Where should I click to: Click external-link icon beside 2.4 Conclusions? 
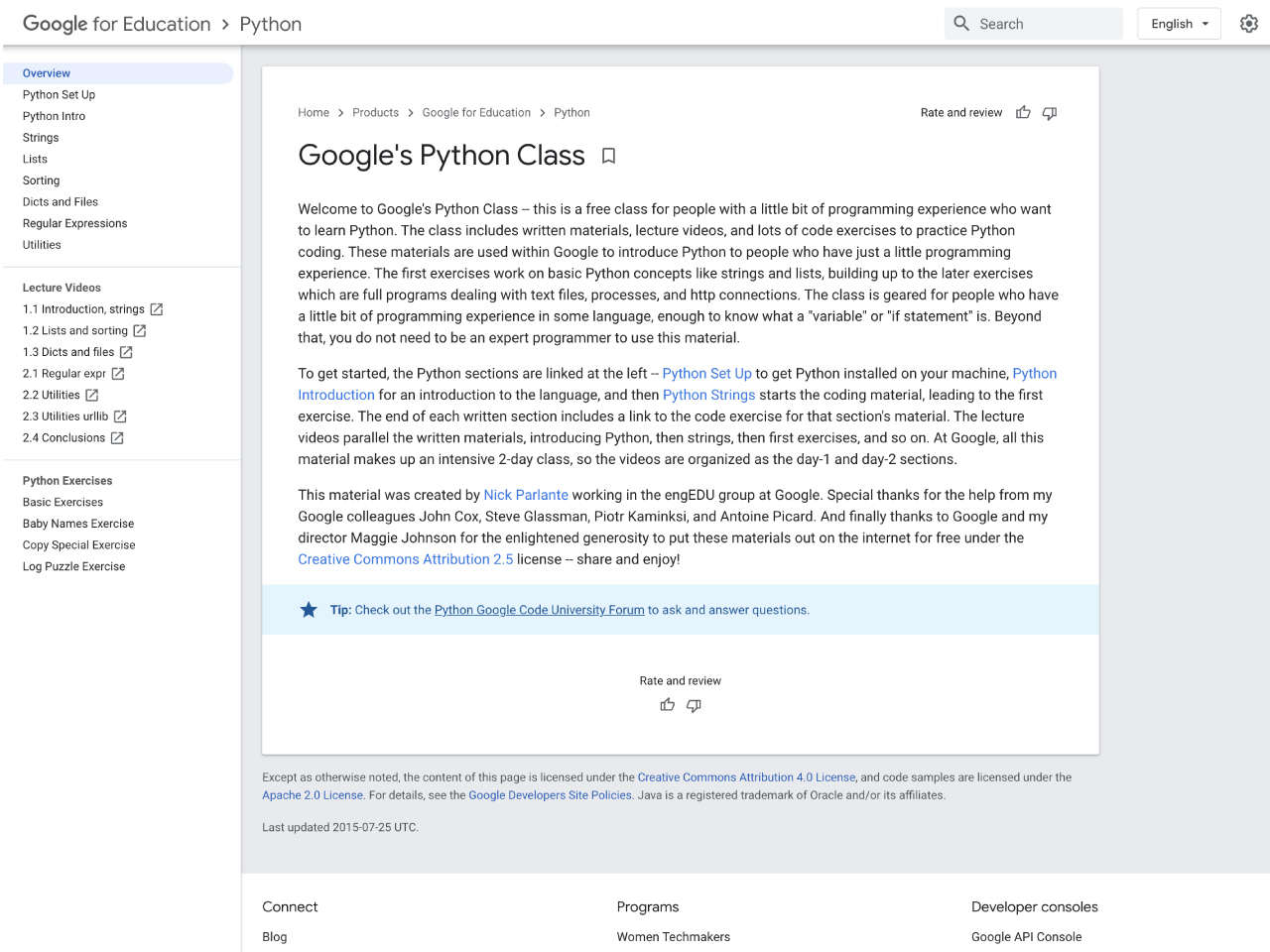pos(117,437)
